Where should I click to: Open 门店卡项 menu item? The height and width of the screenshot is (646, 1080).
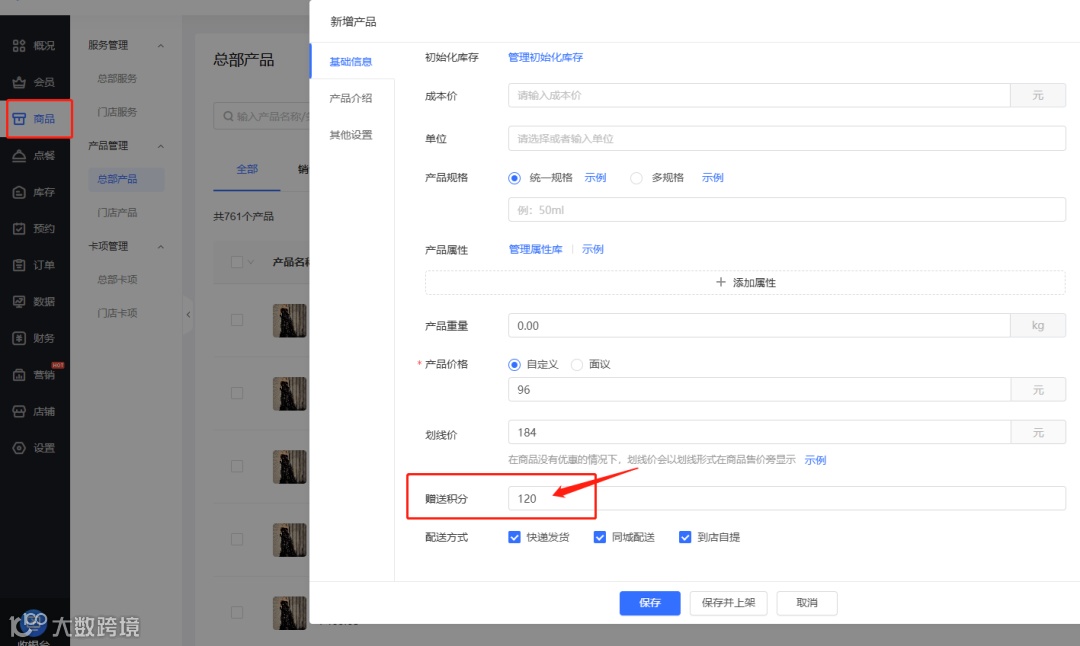(x=117, y=313)
